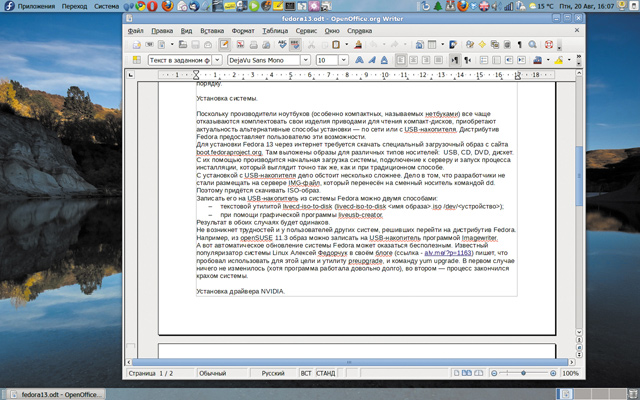Toggle Right-To-Left text direction
This screenshot has height=400, width=640.
pyautogui.click(x=467, y=60)
